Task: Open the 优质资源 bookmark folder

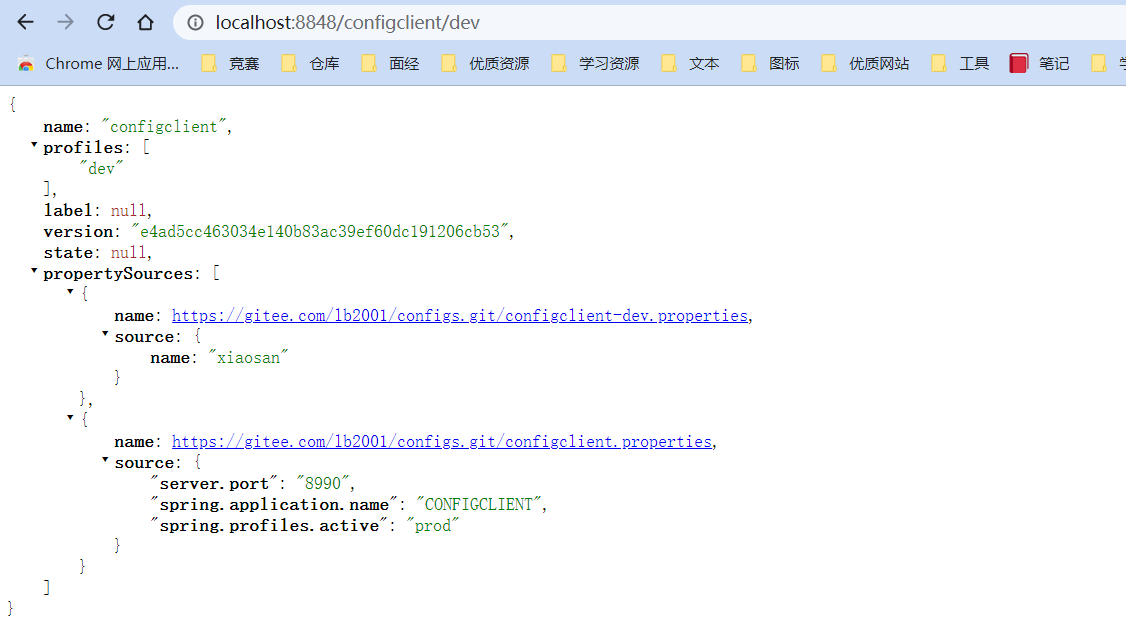Action: (485, 64)
